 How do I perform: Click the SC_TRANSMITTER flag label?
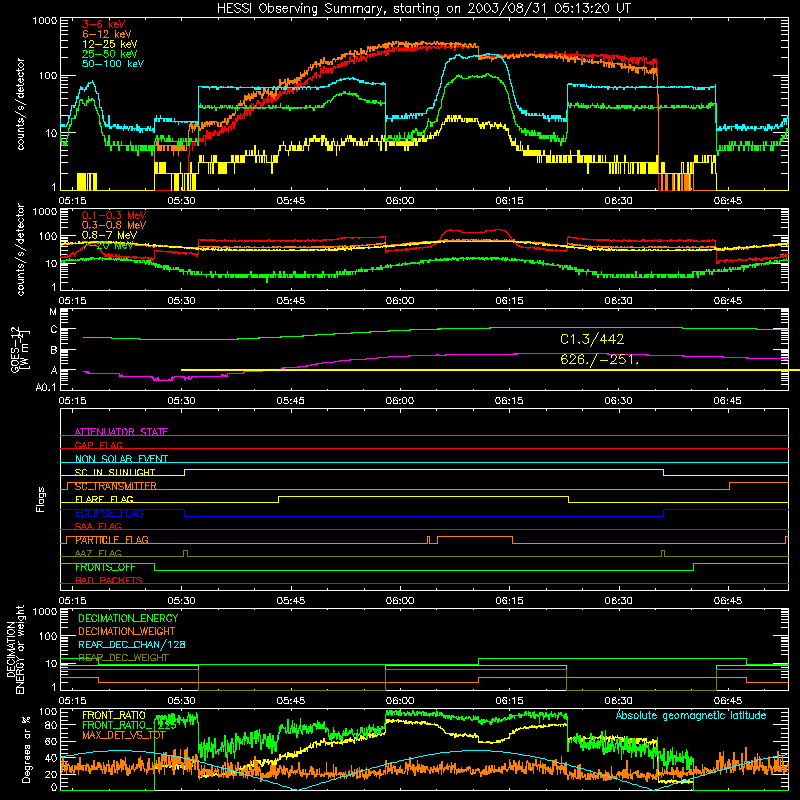coord(116,486)
